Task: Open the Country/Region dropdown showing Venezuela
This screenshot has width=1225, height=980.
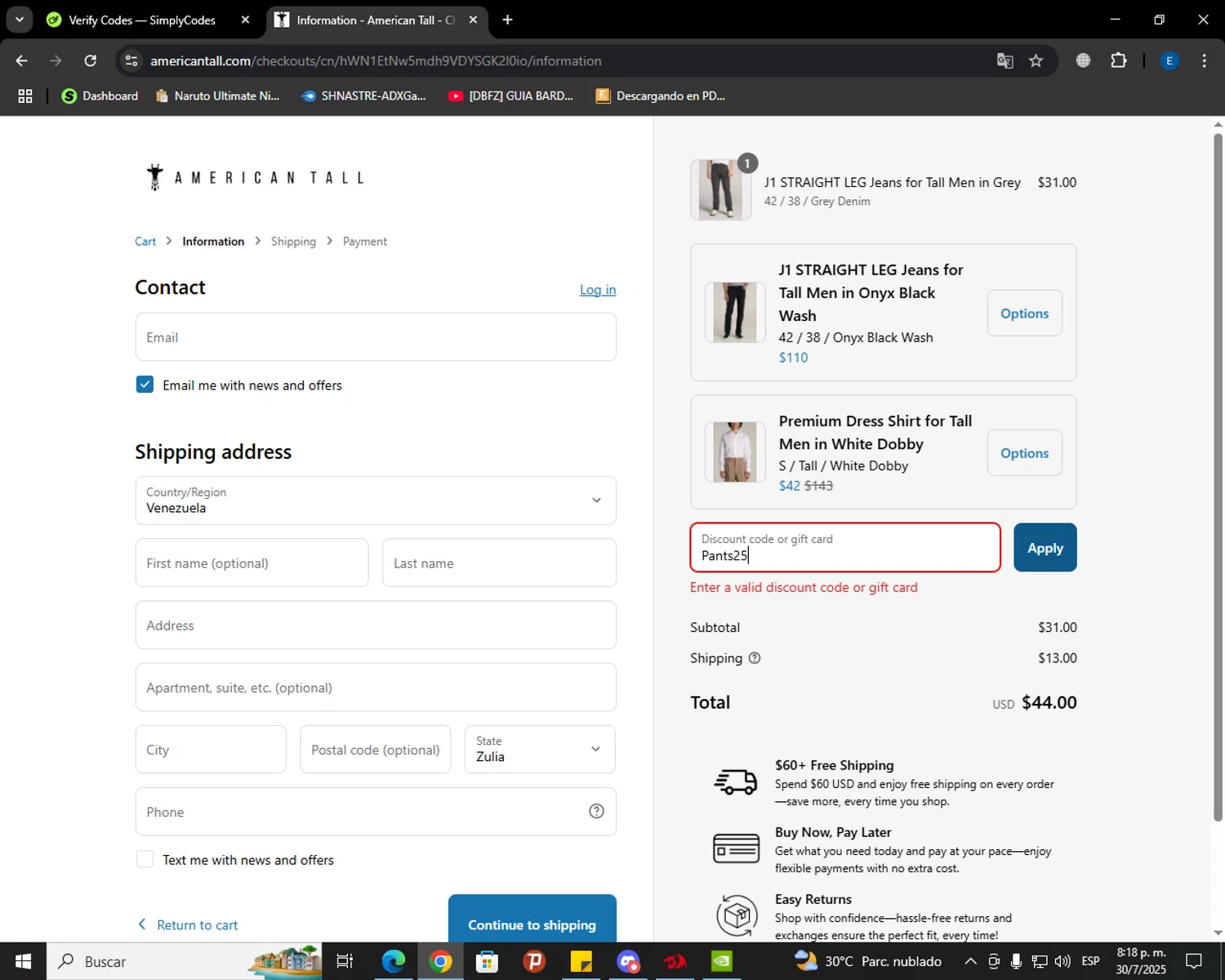Action: coord(376,500)
